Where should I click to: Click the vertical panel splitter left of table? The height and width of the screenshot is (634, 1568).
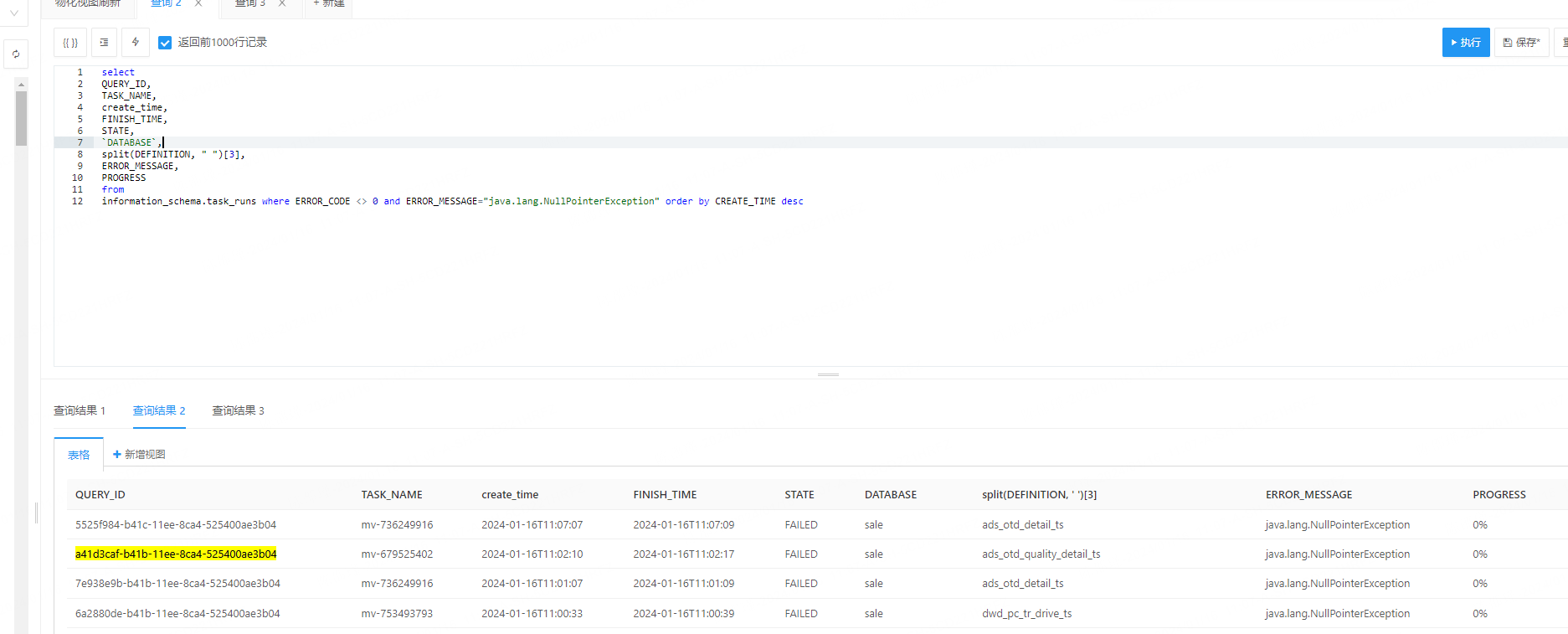coord(36,513)
